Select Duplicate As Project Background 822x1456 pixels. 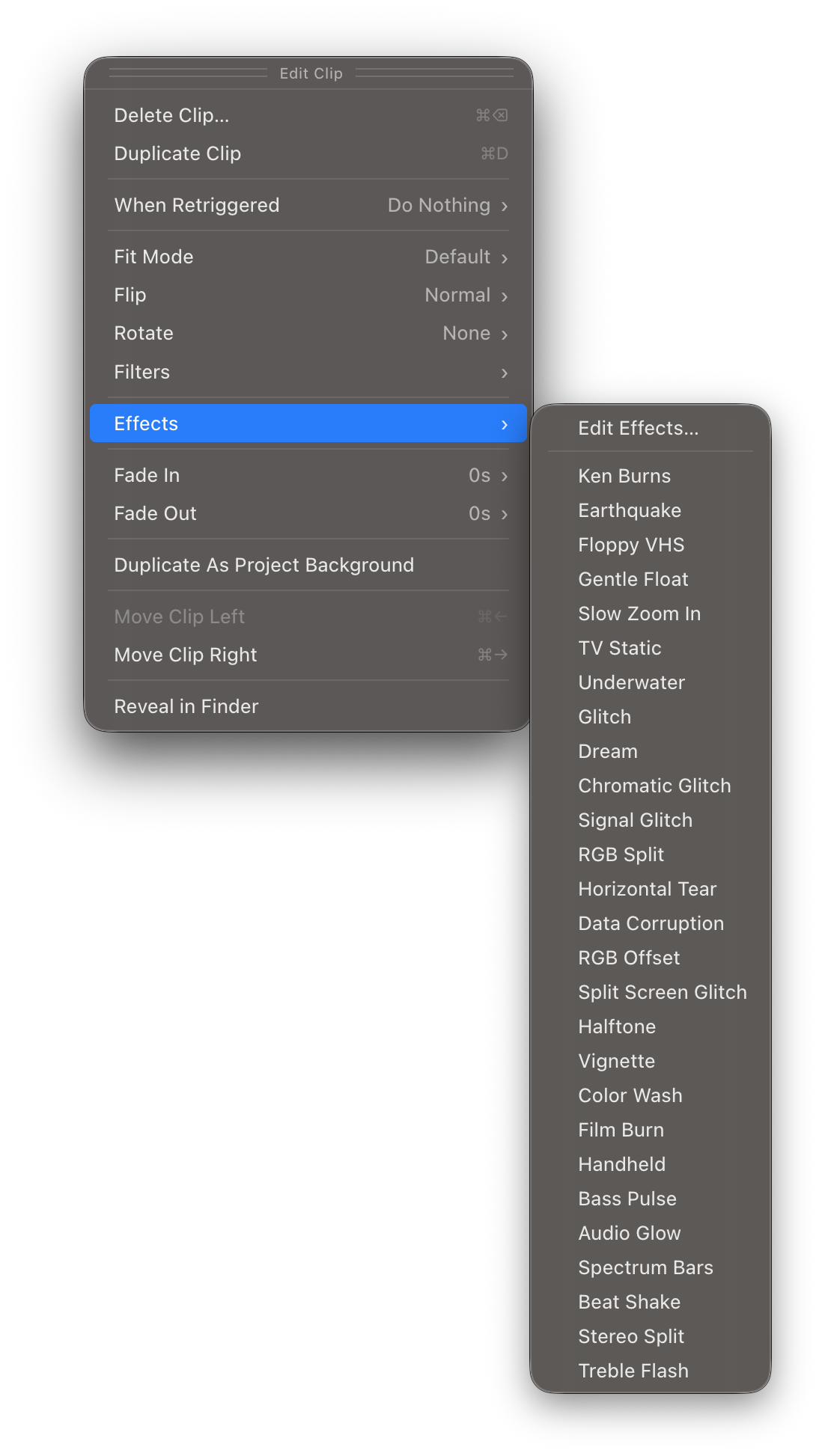point(264,565)
